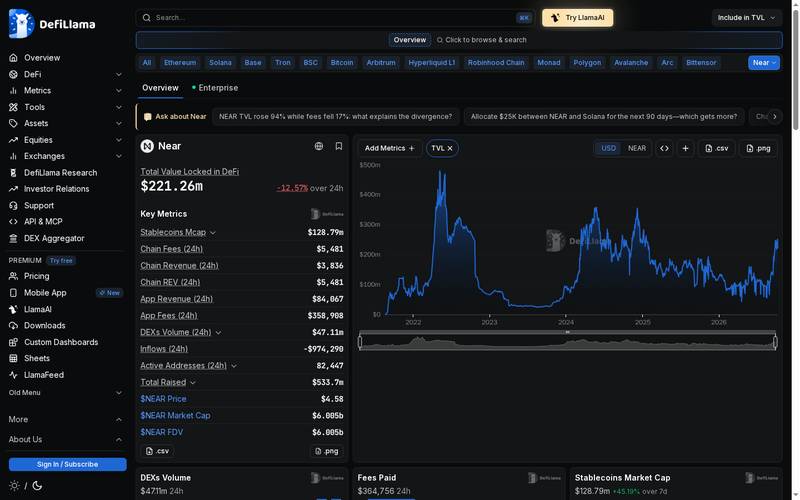Collapse the More section
The width and height of the screenshot is (800, 500).
pos(119,419)
